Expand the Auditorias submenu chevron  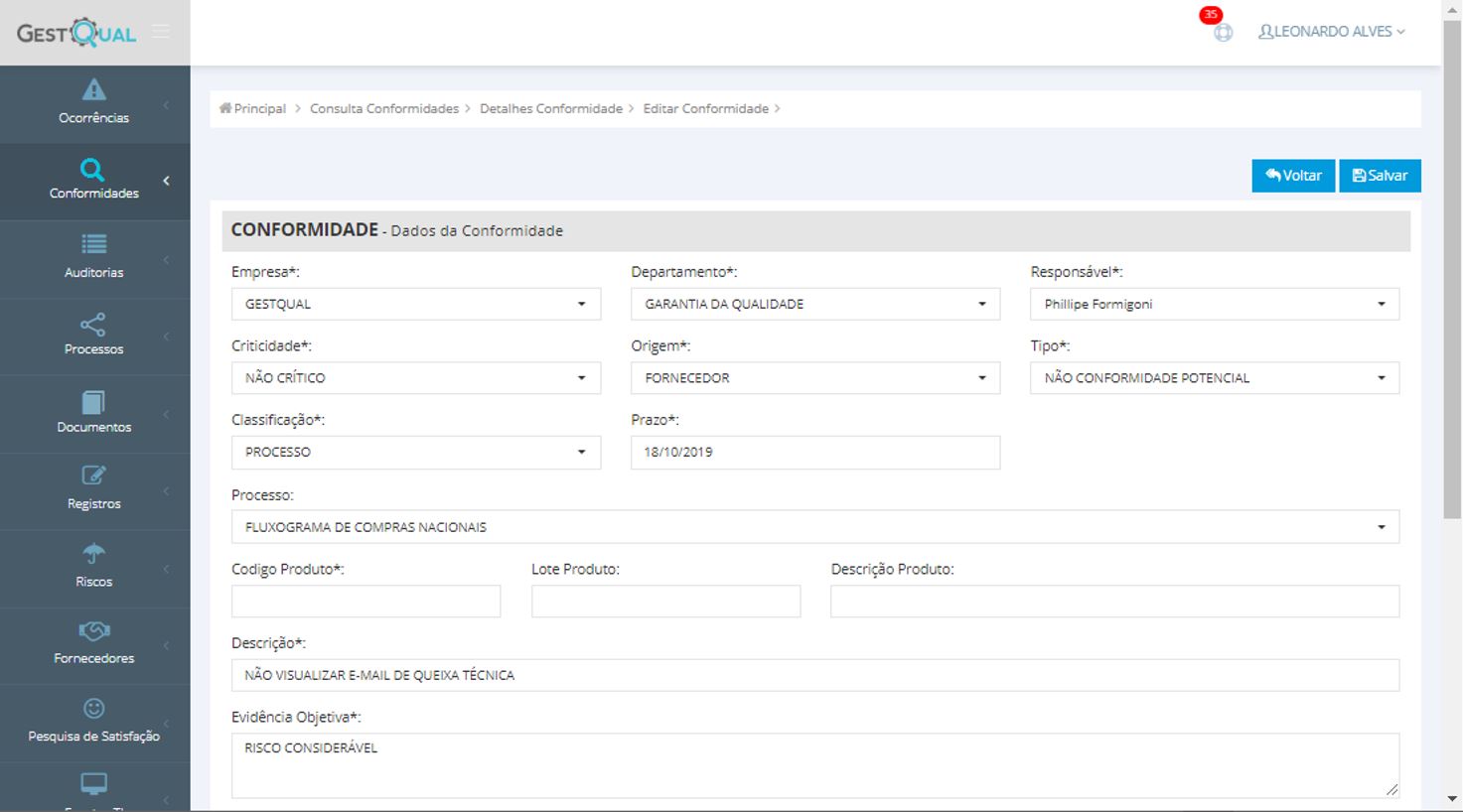(x=166, y=260)
